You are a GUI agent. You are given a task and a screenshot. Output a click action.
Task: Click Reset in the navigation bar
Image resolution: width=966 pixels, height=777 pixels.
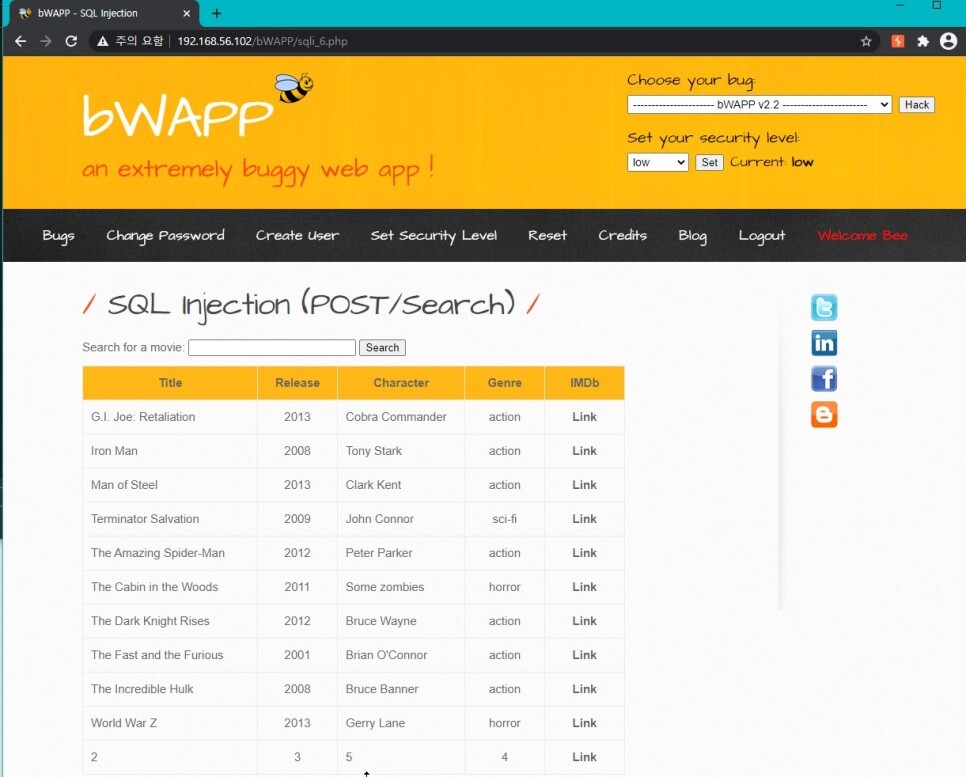coord(547,235)
